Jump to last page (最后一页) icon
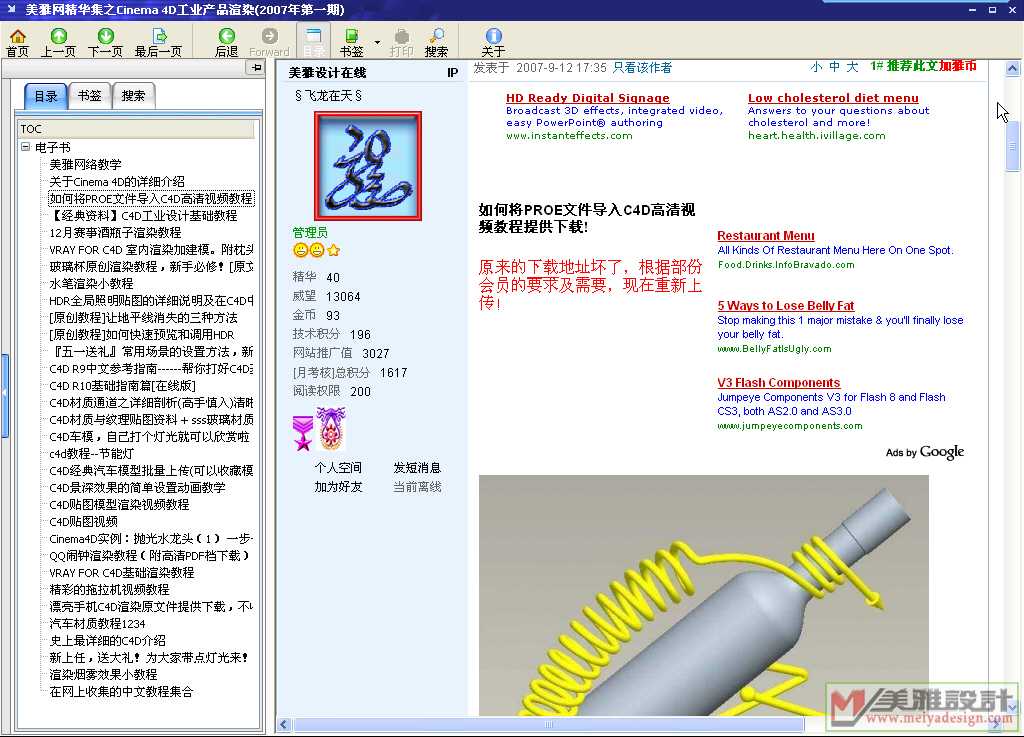The image size is (1024, 737). click(x=158, y=42)
